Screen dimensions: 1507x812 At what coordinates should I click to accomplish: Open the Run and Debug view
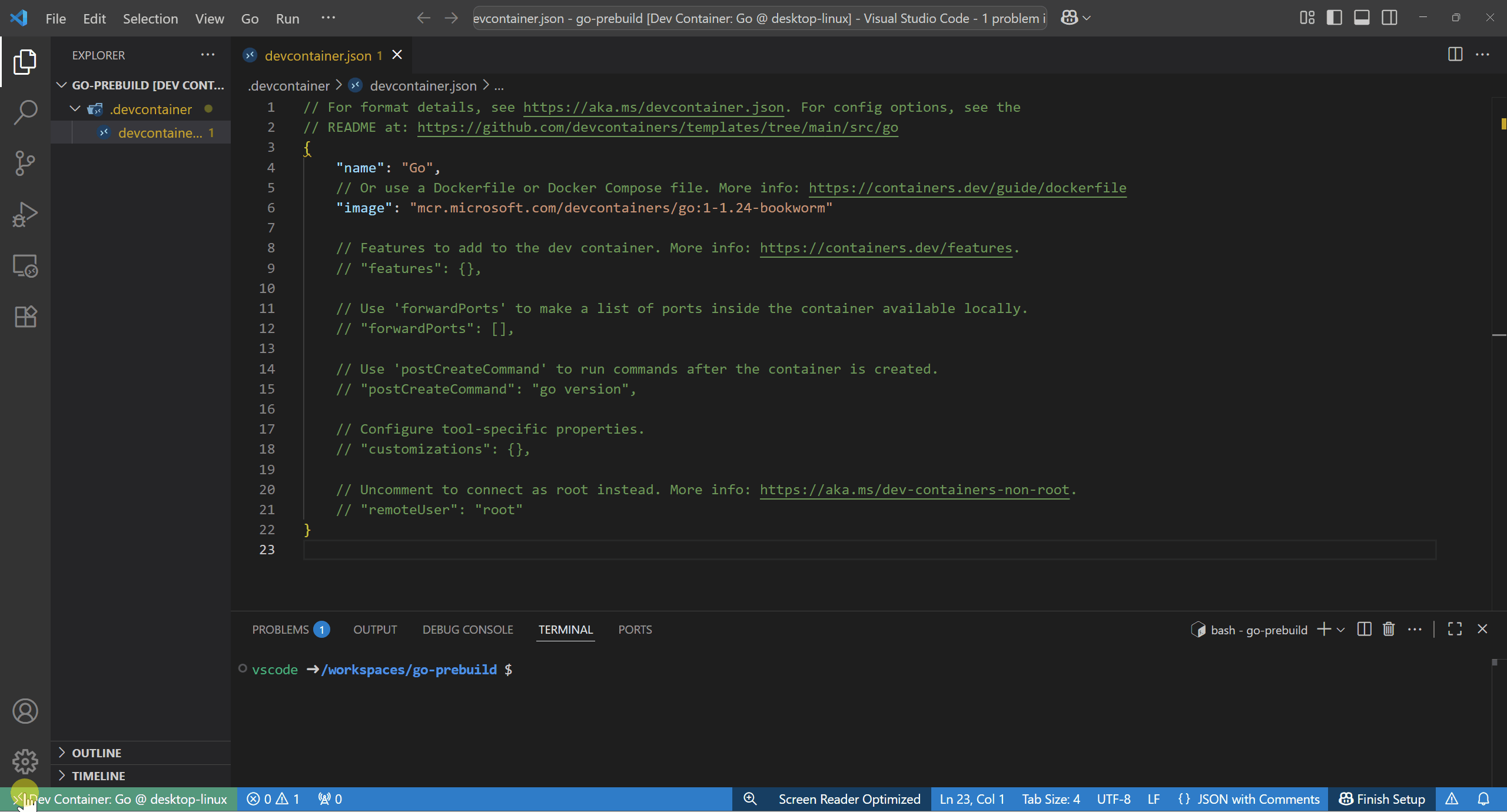click(25, 215)
